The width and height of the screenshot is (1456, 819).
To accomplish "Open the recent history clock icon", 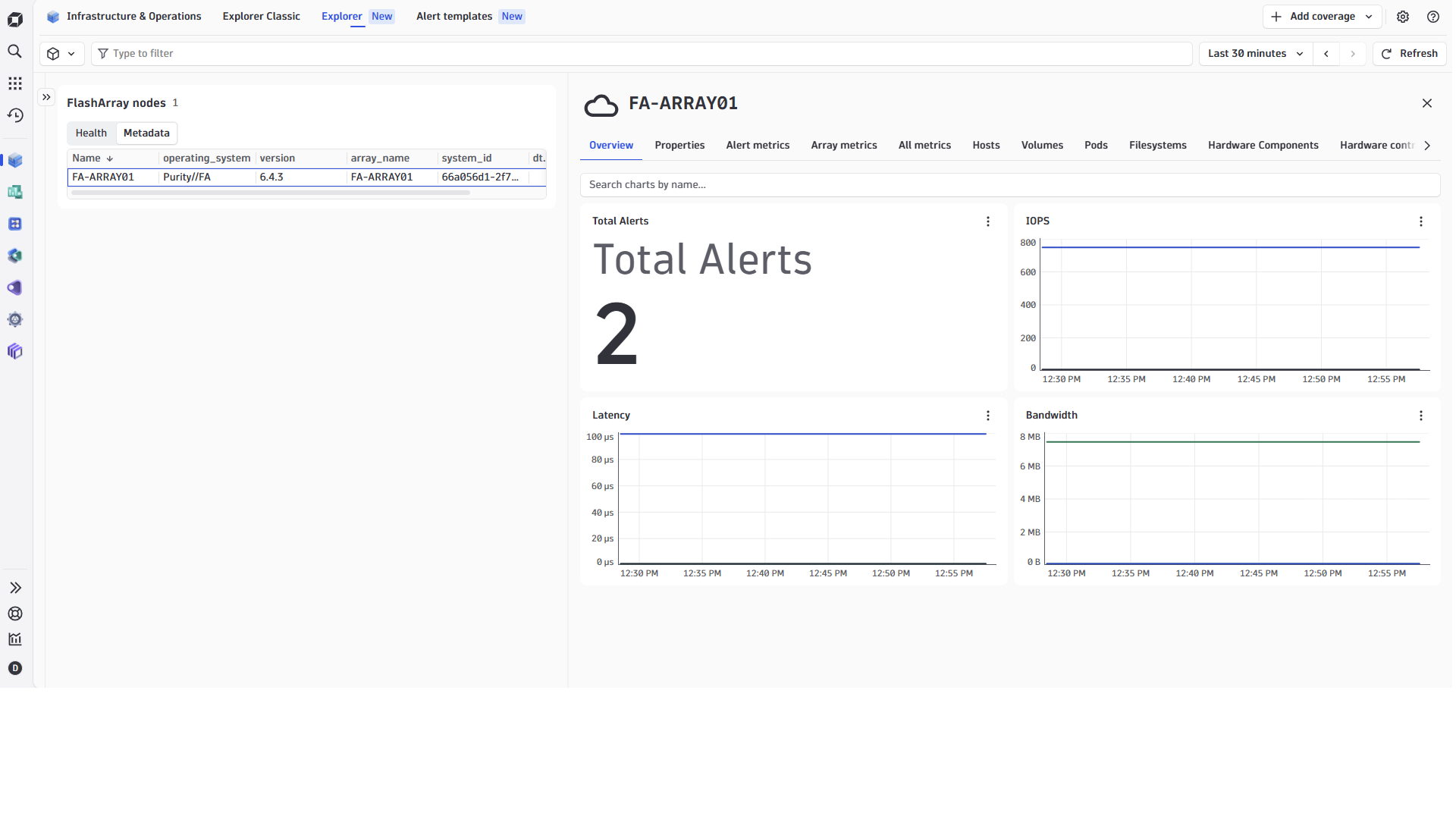I will (x=15, y=115).
